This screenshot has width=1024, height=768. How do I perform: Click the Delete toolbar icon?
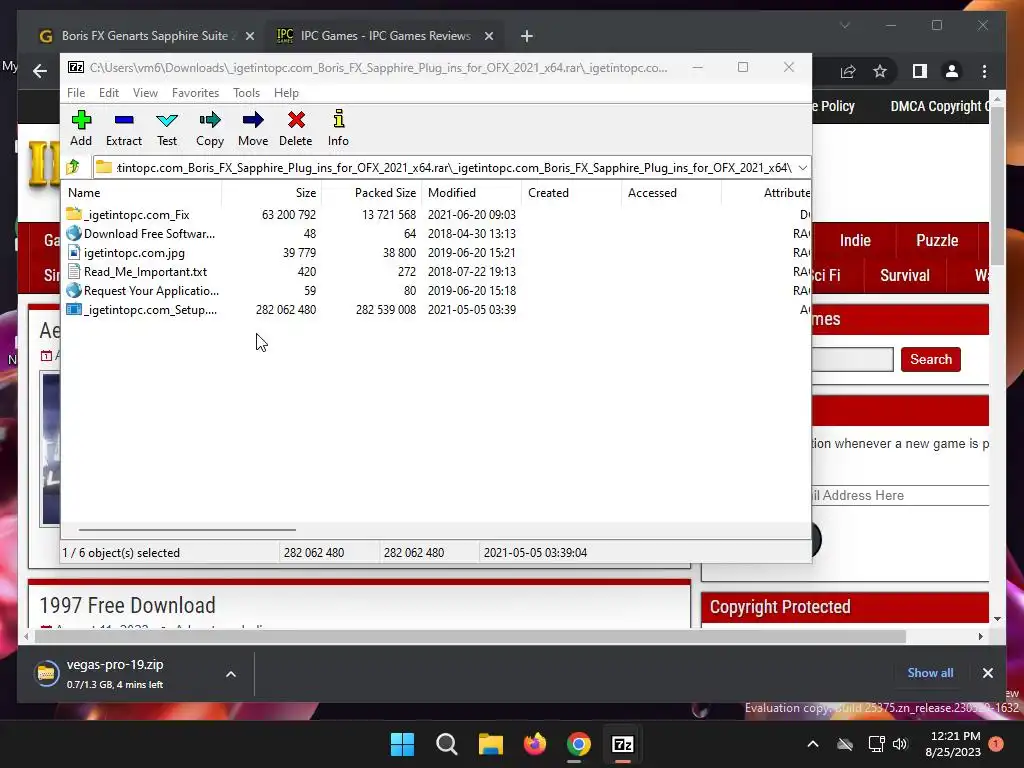coord(296,128)
